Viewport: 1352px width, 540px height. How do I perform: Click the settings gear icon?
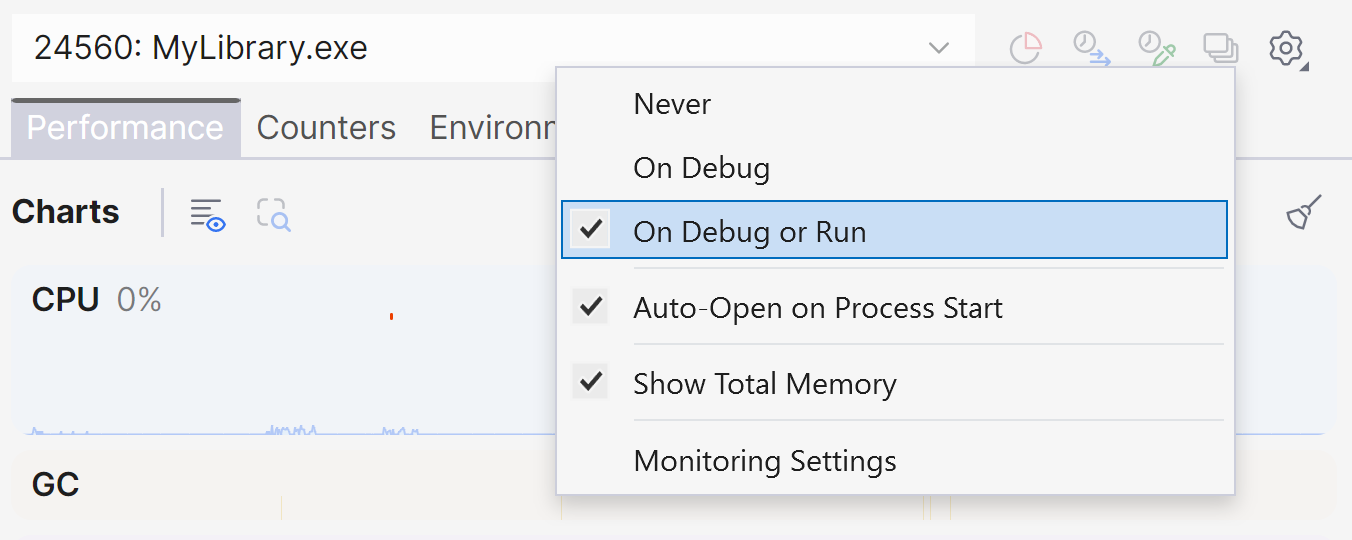1286,48
